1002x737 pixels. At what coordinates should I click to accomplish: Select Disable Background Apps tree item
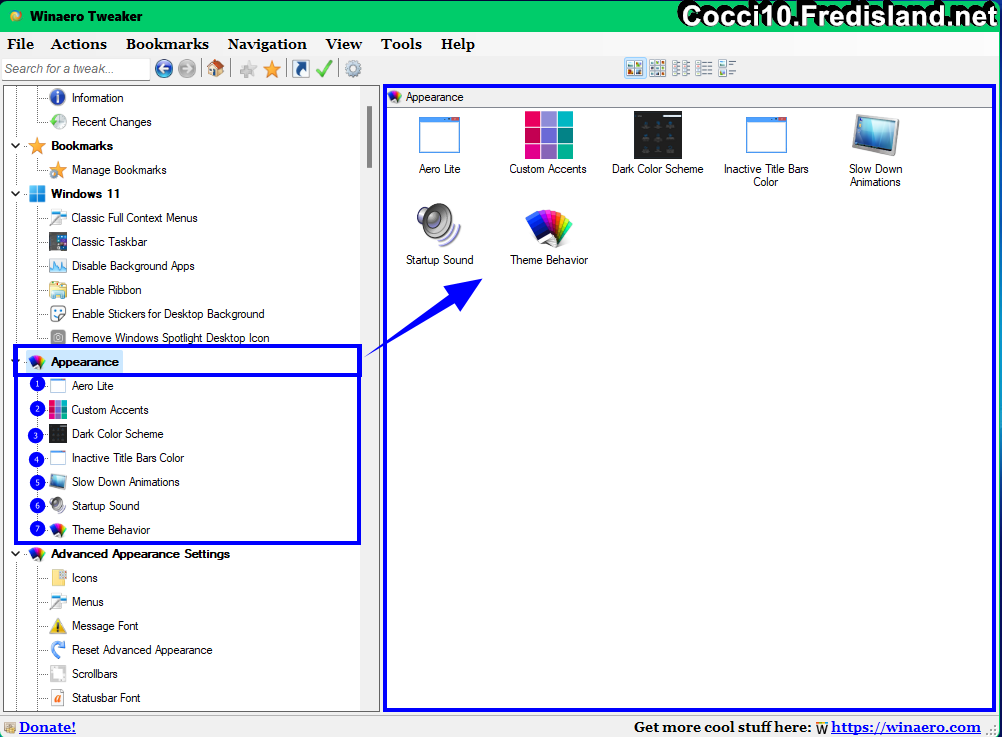[x=133, y=266]
